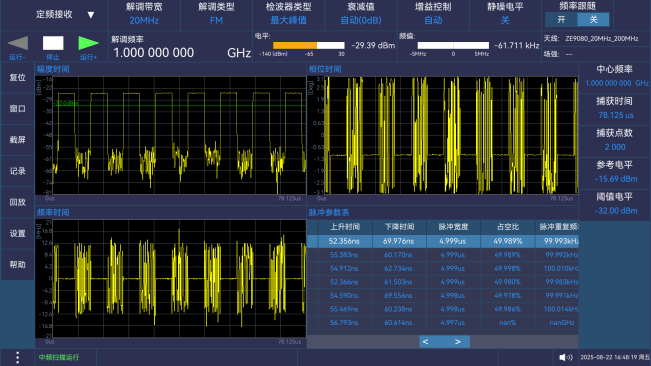The image size is (651, 366).
Task: Click the 下降时间 column header
Action: click(x=399, y=227)
